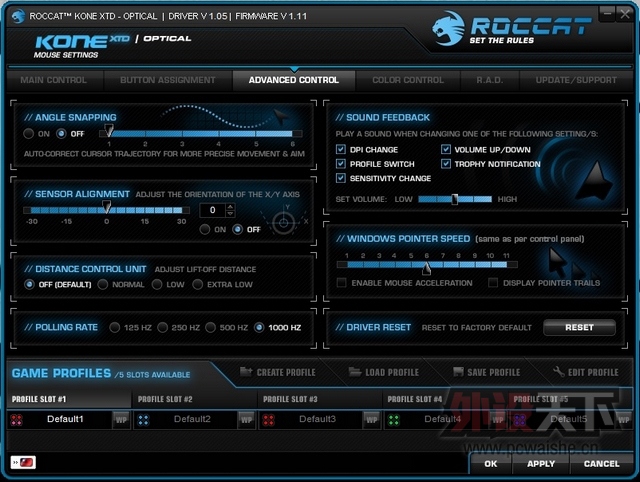Screen dimensions: 640x482
Task: Open the R.A.D. tab
Action: click(490, 80)
